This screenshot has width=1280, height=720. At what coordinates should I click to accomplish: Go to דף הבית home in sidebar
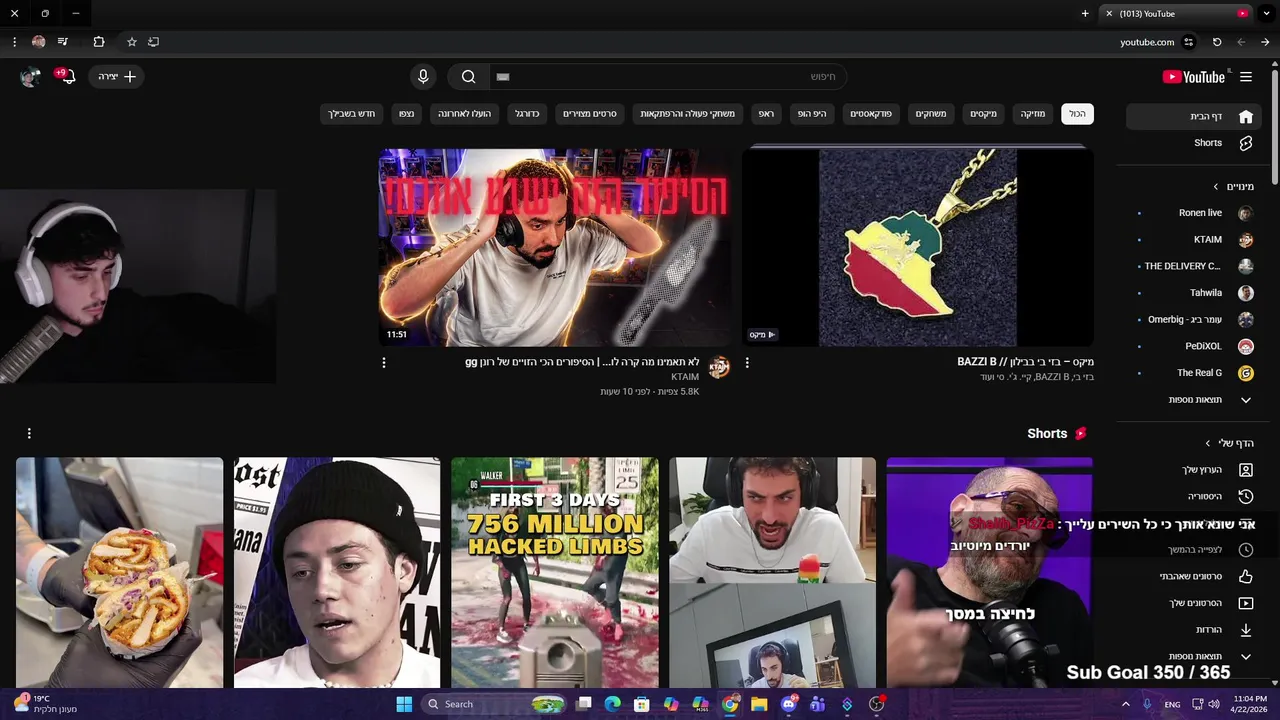point(1195,117)
